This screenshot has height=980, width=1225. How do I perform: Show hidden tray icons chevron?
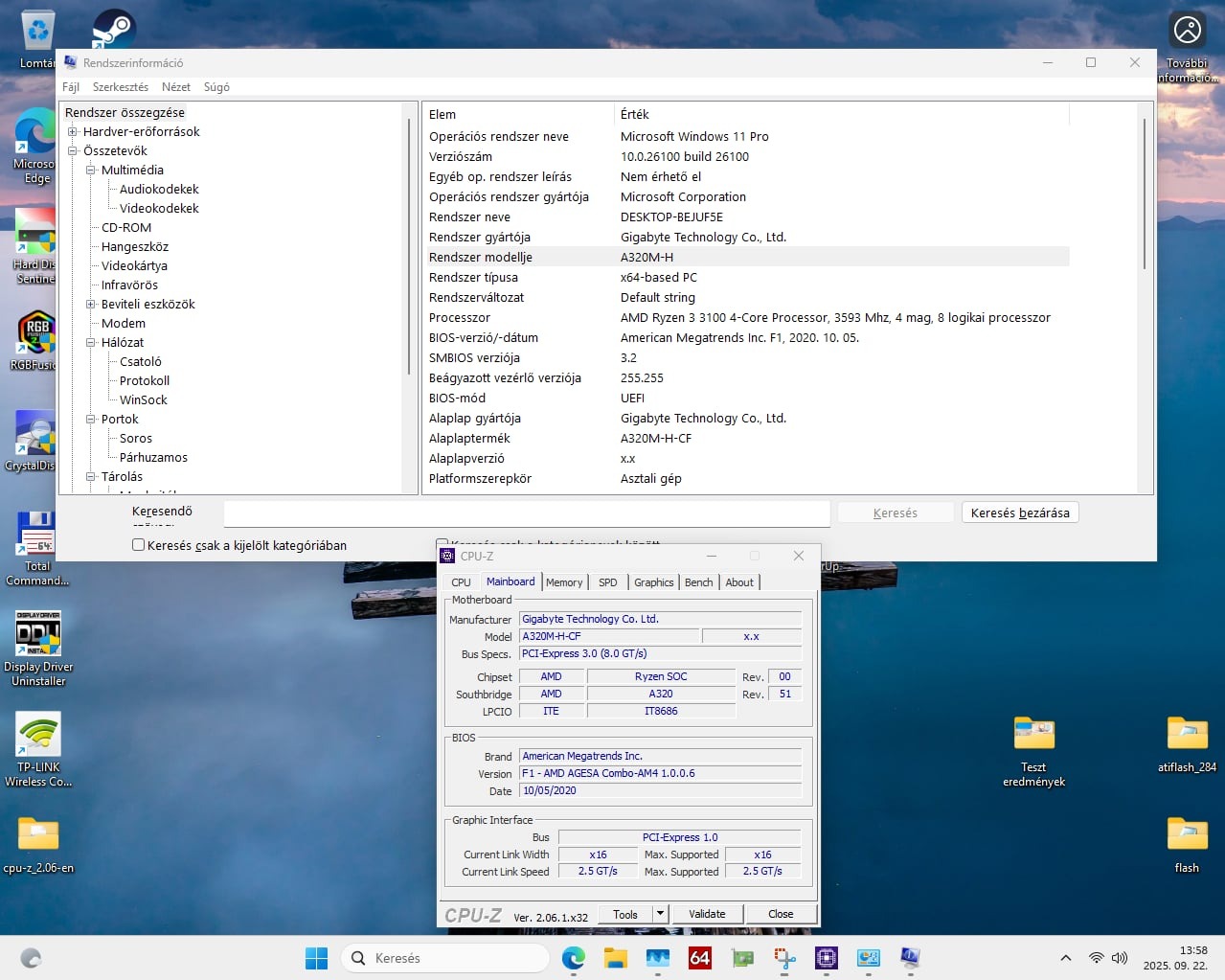[1065, 958]
